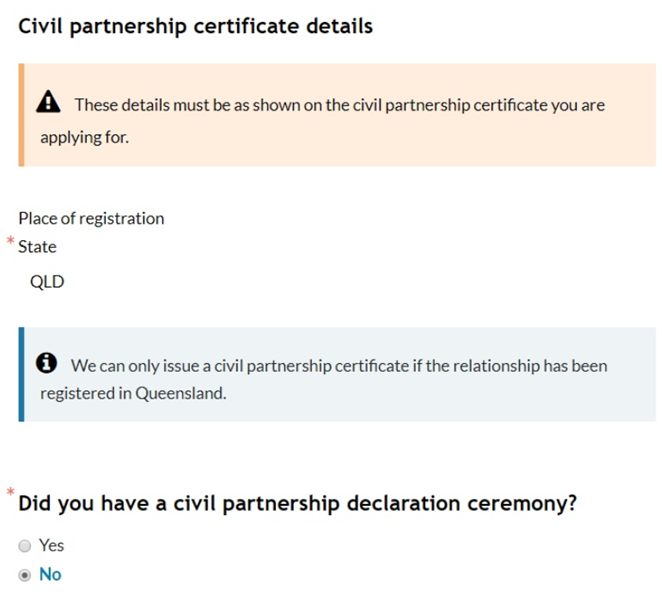Click the text 'applying for.' in warning
Viewport: 662px width, 592px height.
pos(84,138)
